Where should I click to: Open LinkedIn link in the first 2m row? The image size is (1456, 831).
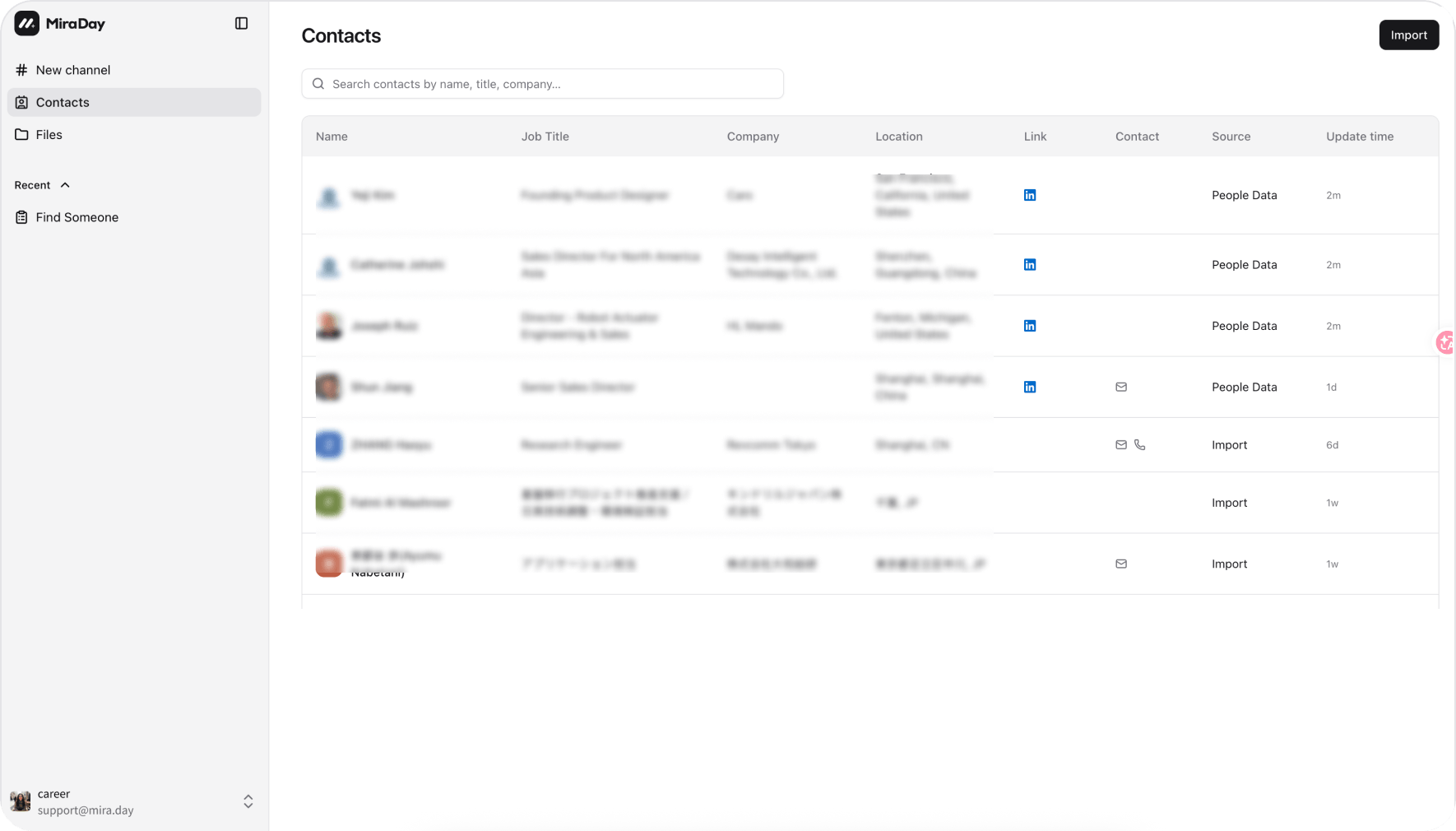click(1029, 195)
